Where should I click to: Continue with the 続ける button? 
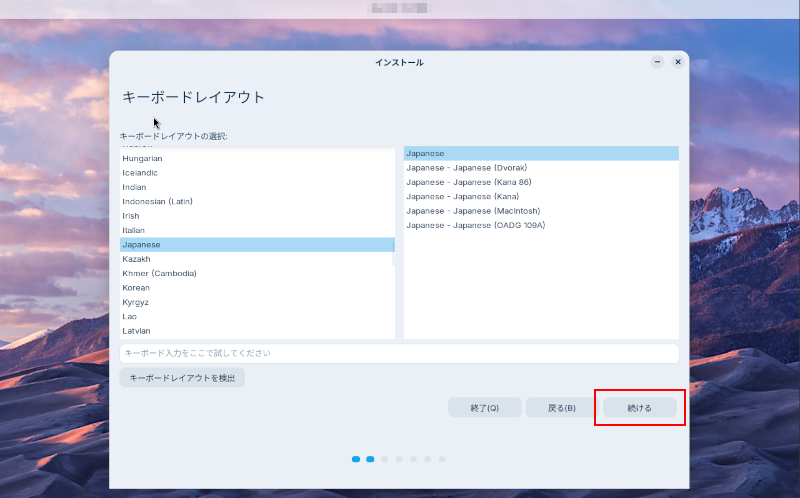click(x=639, y=408)
